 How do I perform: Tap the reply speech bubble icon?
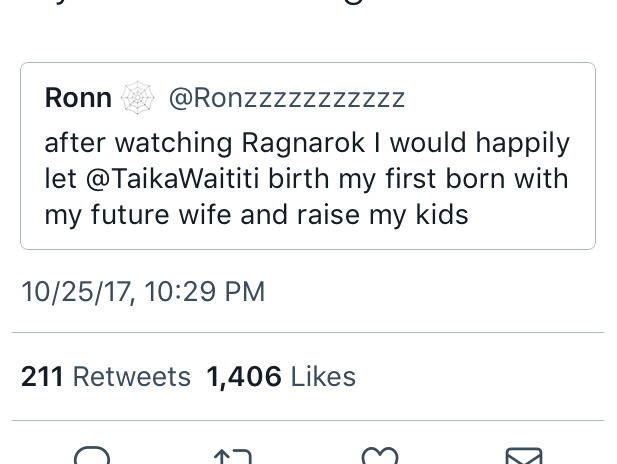[92, 455]
